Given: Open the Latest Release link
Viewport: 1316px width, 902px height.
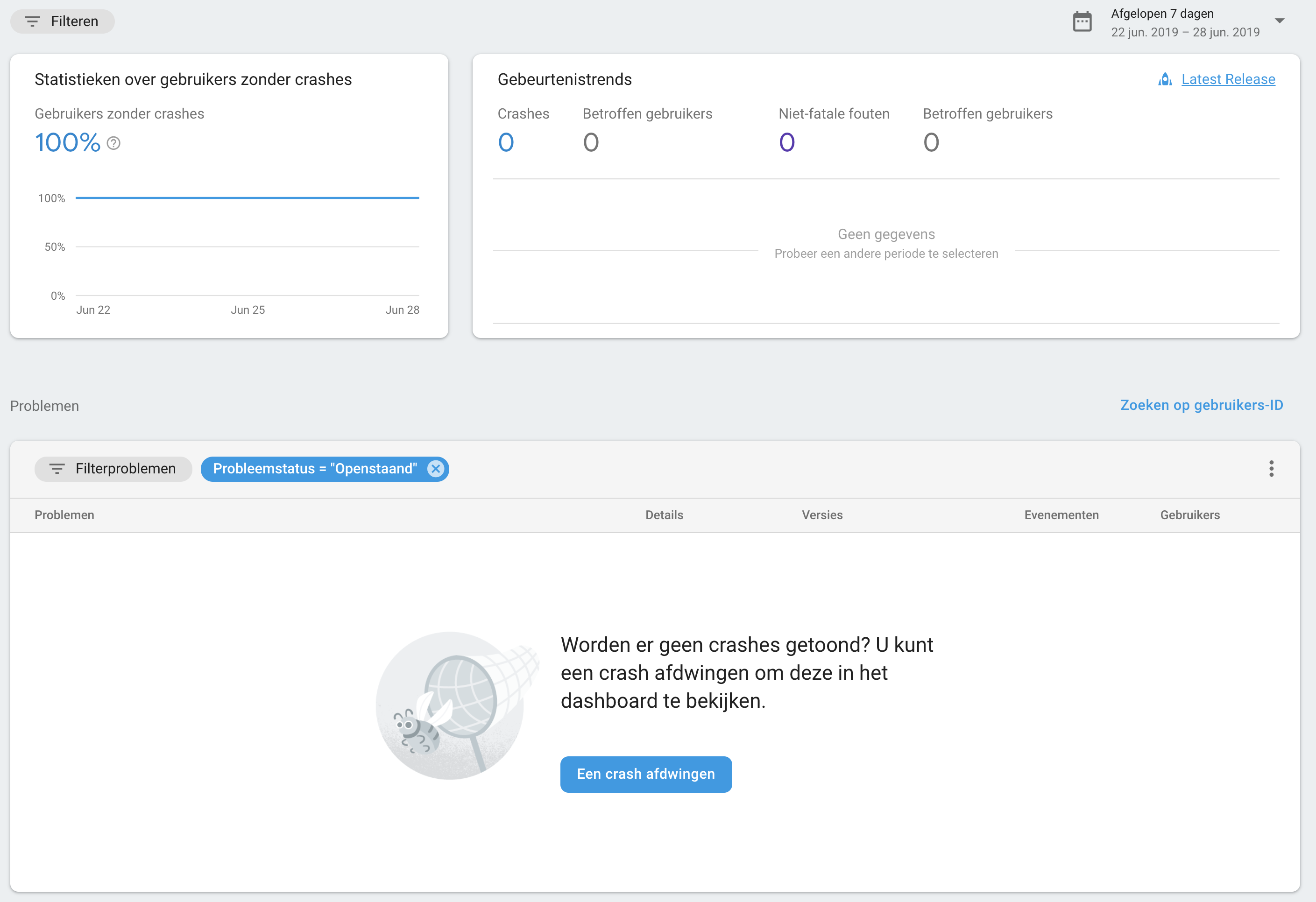Looking at the screenshot, I should pyautogui.click(x=1228, y=79).
